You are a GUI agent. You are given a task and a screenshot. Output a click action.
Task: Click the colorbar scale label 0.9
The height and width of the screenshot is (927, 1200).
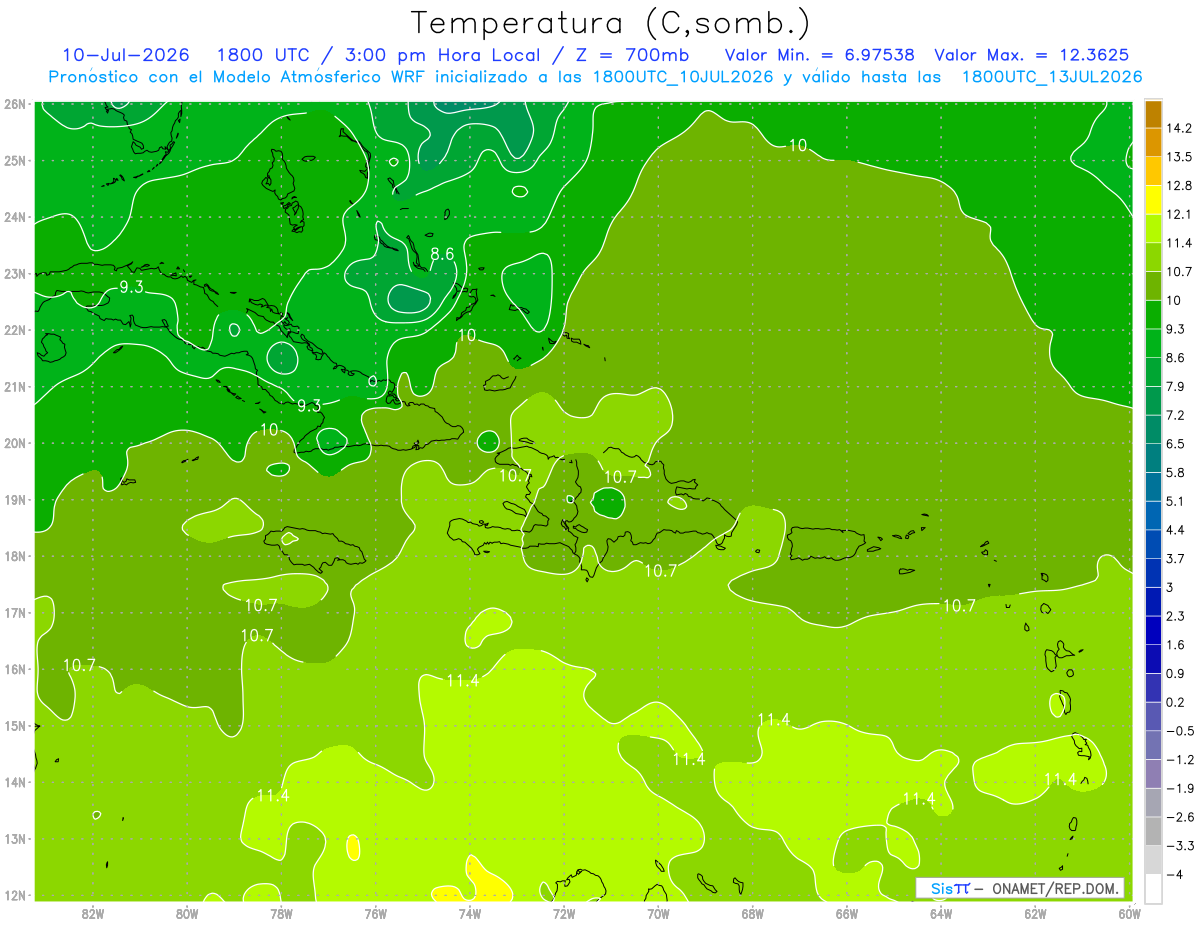pyautogui.click(x=1178, y=673)
